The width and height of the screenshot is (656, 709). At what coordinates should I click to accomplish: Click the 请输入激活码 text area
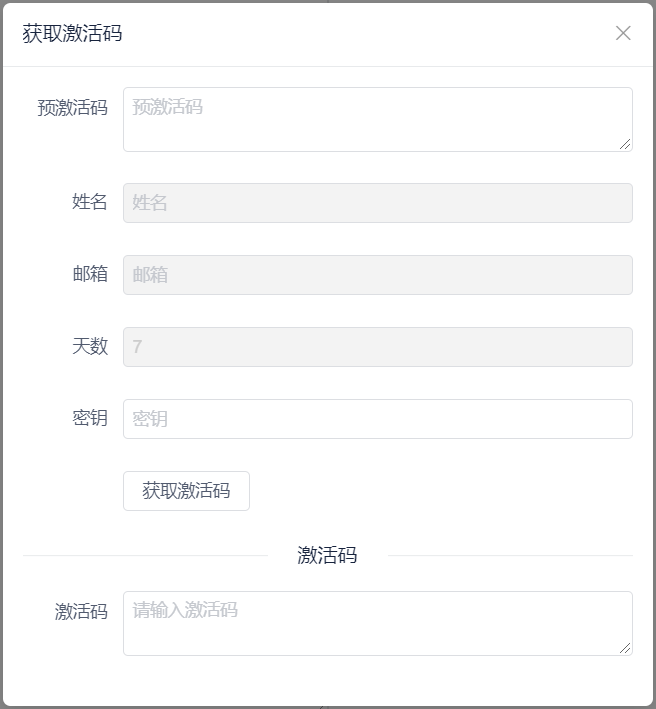click(377, 623)
